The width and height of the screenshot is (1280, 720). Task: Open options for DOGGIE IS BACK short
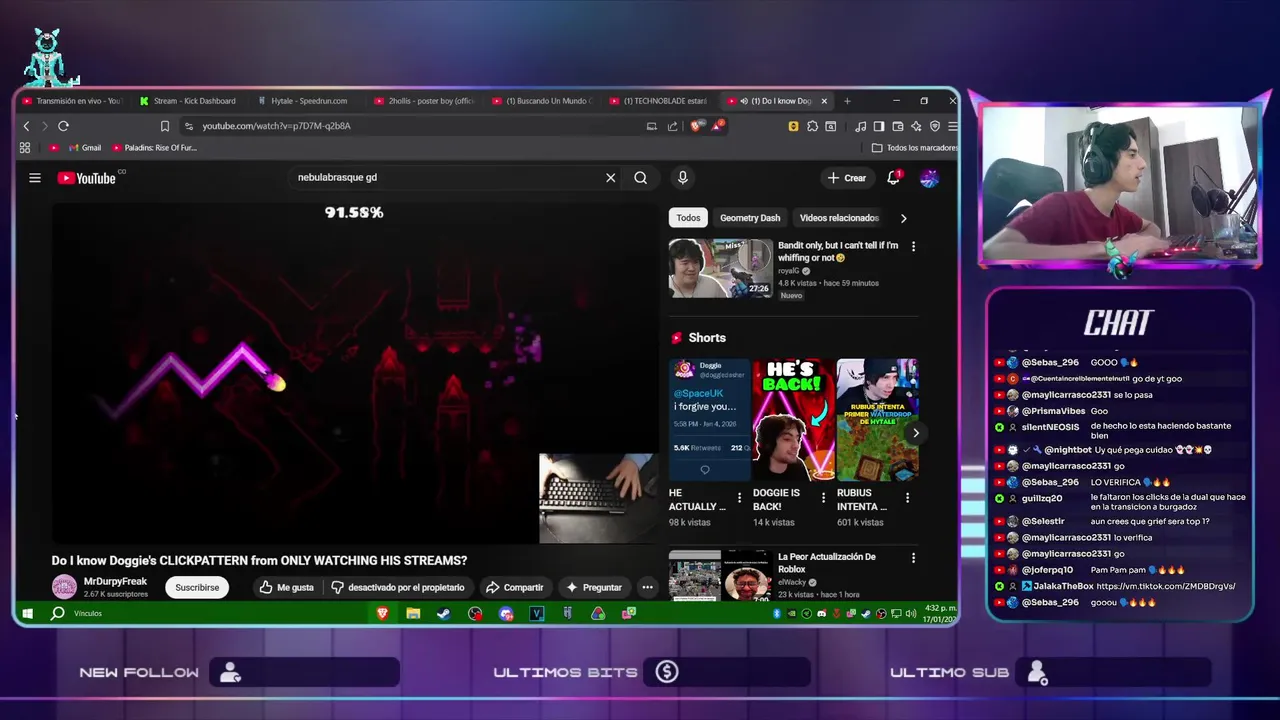point(824,498)
